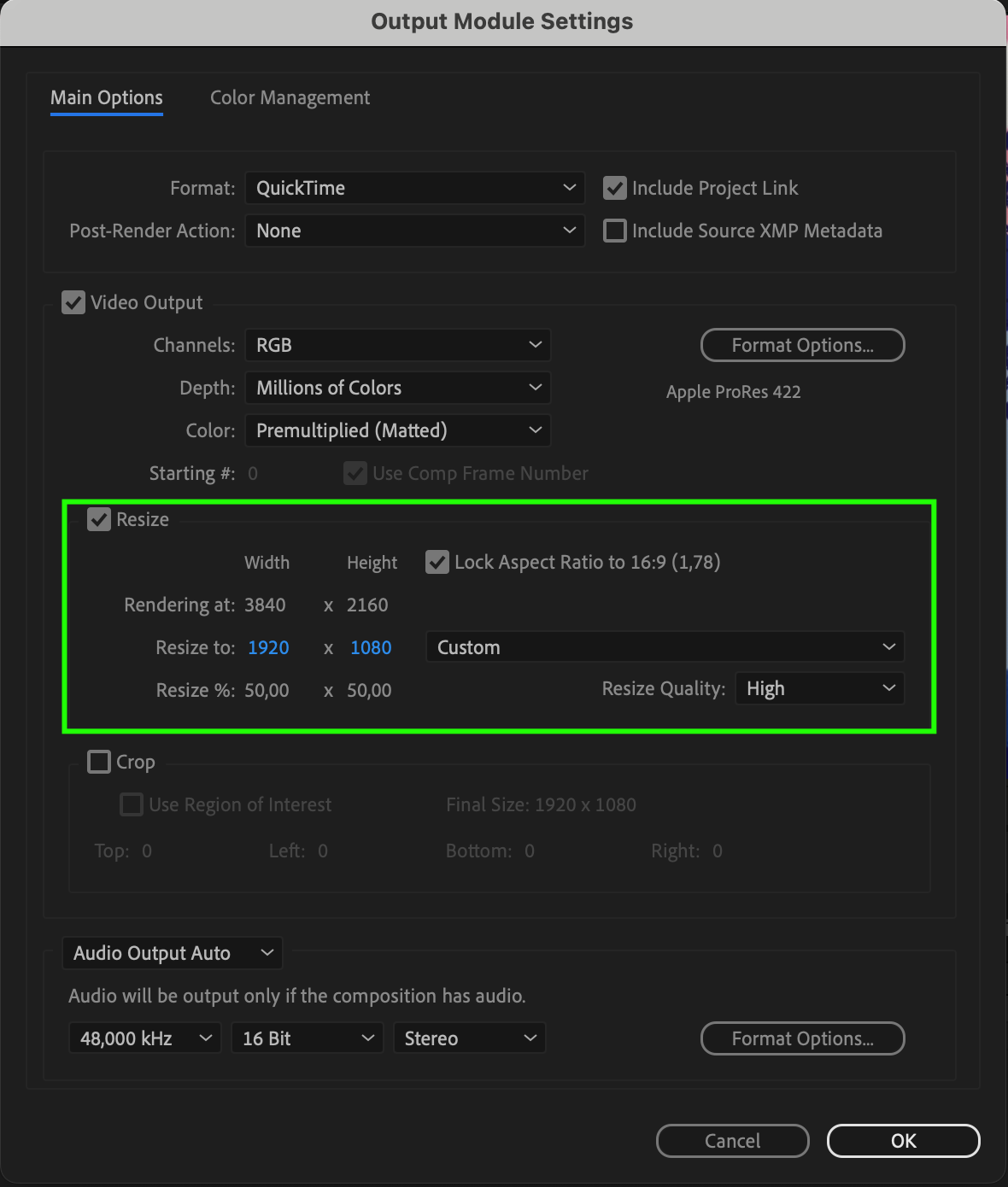The width and height of the screenshot is (1008, 1187).
Task: Open the Channels dropdown set to RGB
Action: coord(397,345)
